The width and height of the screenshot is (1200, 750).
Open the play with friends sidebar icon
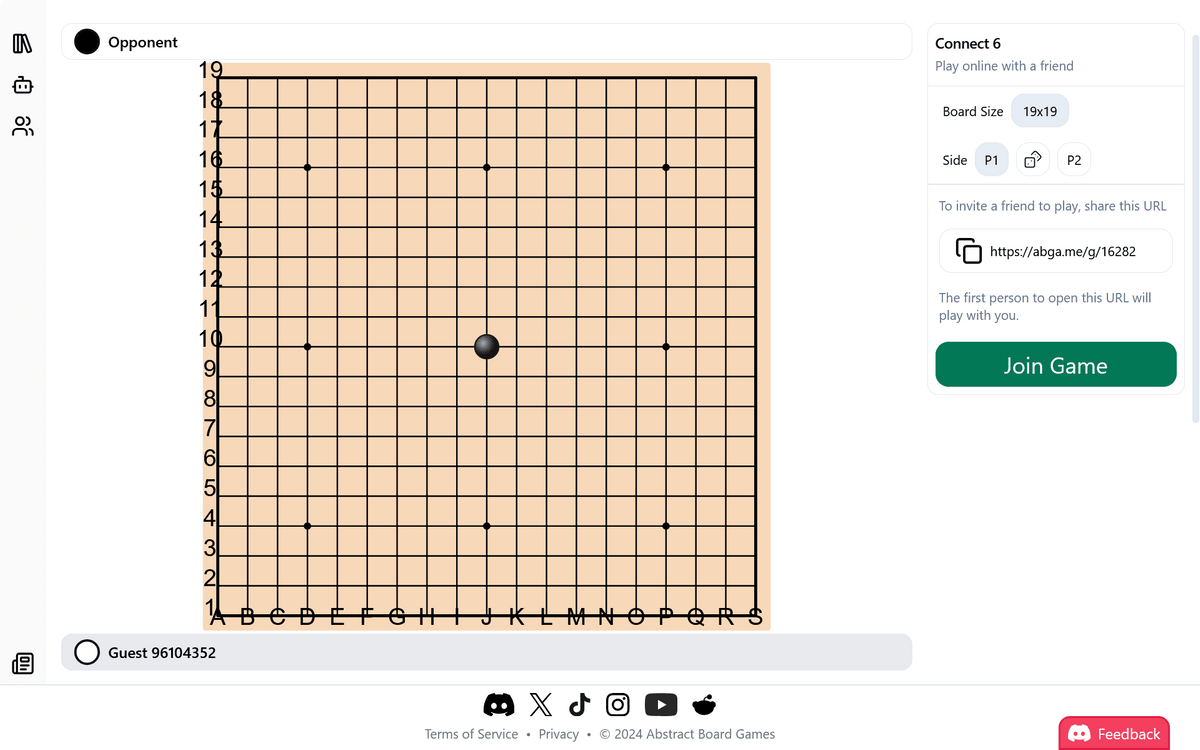[22, 126]
